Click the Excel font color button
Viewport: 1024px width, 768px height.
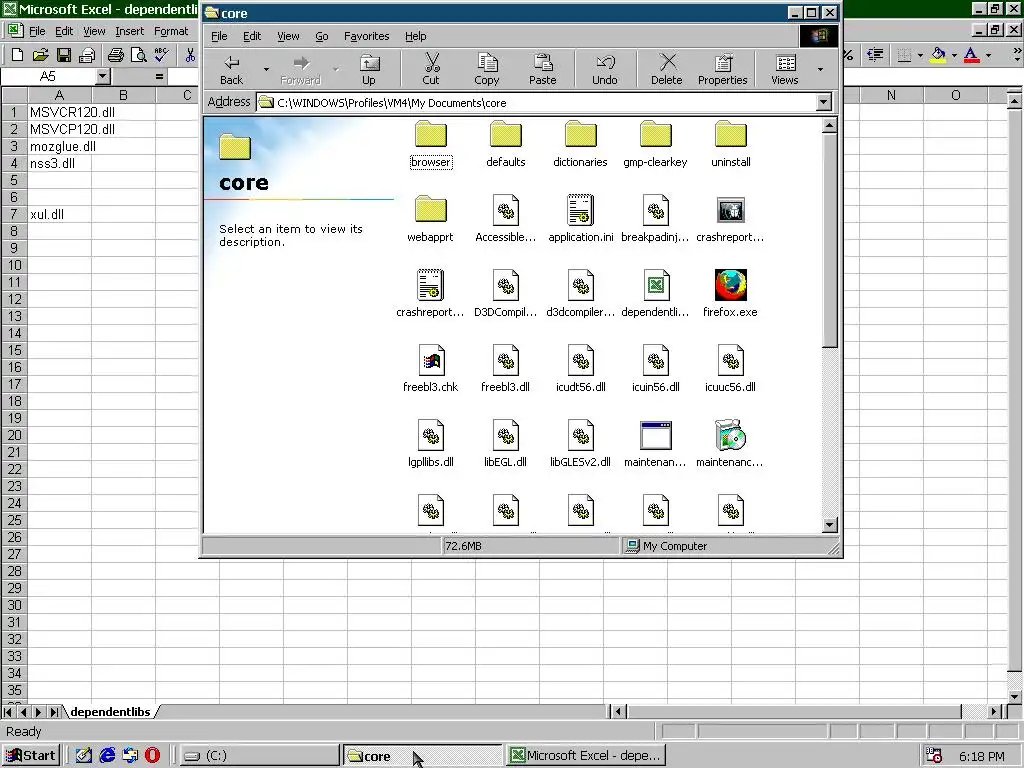pyautogui.click(x=972, y=56)
